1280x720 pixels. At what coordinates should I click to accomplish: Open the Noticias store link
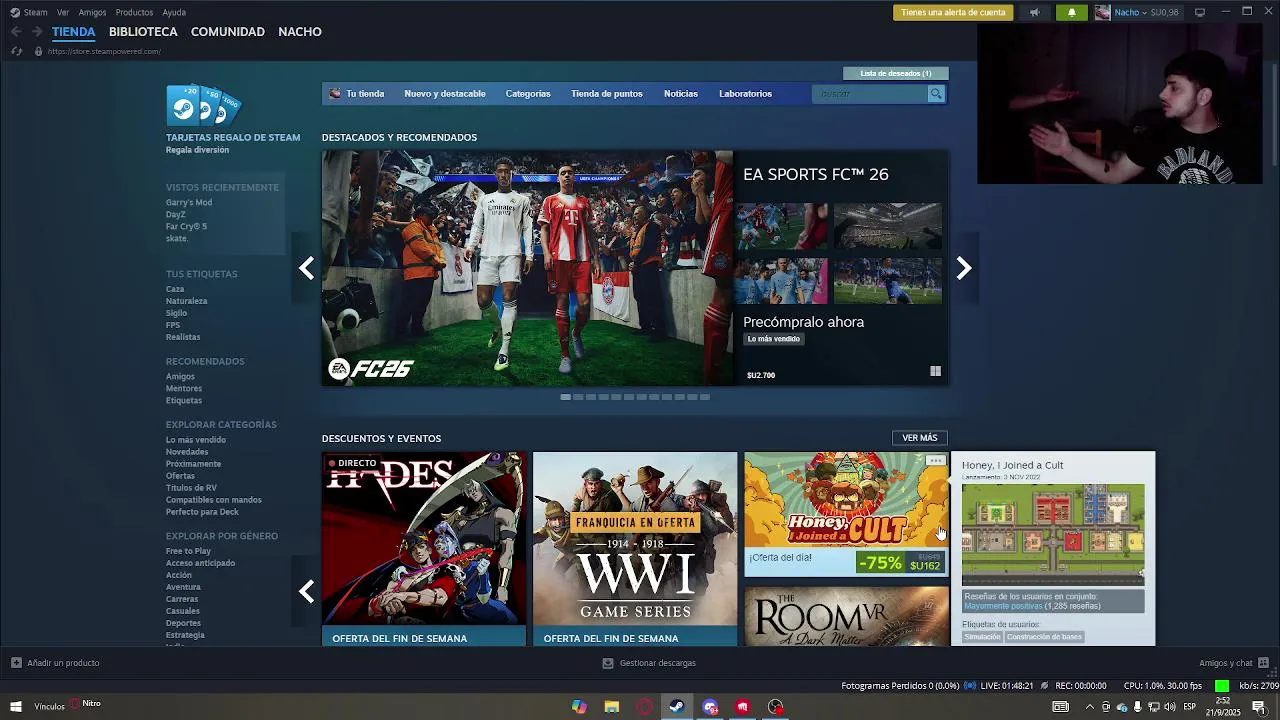[681, 94]
